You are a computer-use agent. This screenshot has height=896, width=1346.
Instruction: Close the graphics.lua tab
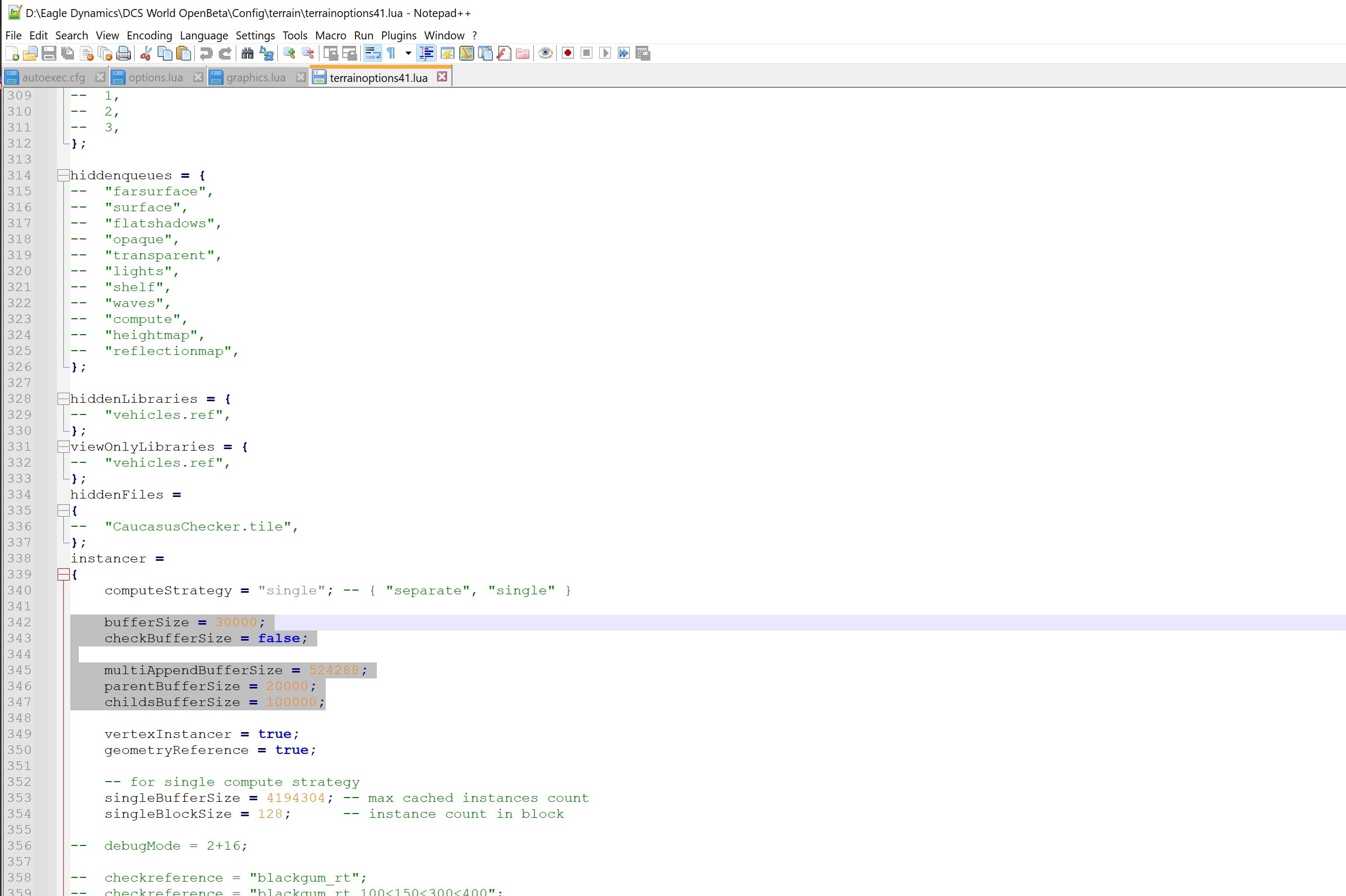(301, 77)
